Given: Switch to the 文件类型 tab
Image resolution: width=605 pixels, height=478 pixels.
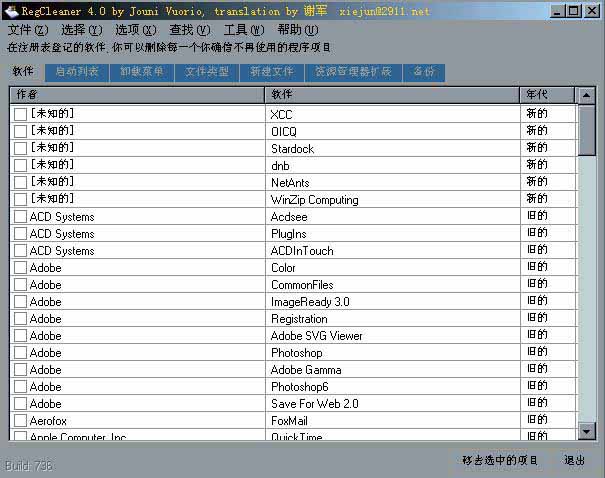Looking at the screenshot, I should 207,72.
